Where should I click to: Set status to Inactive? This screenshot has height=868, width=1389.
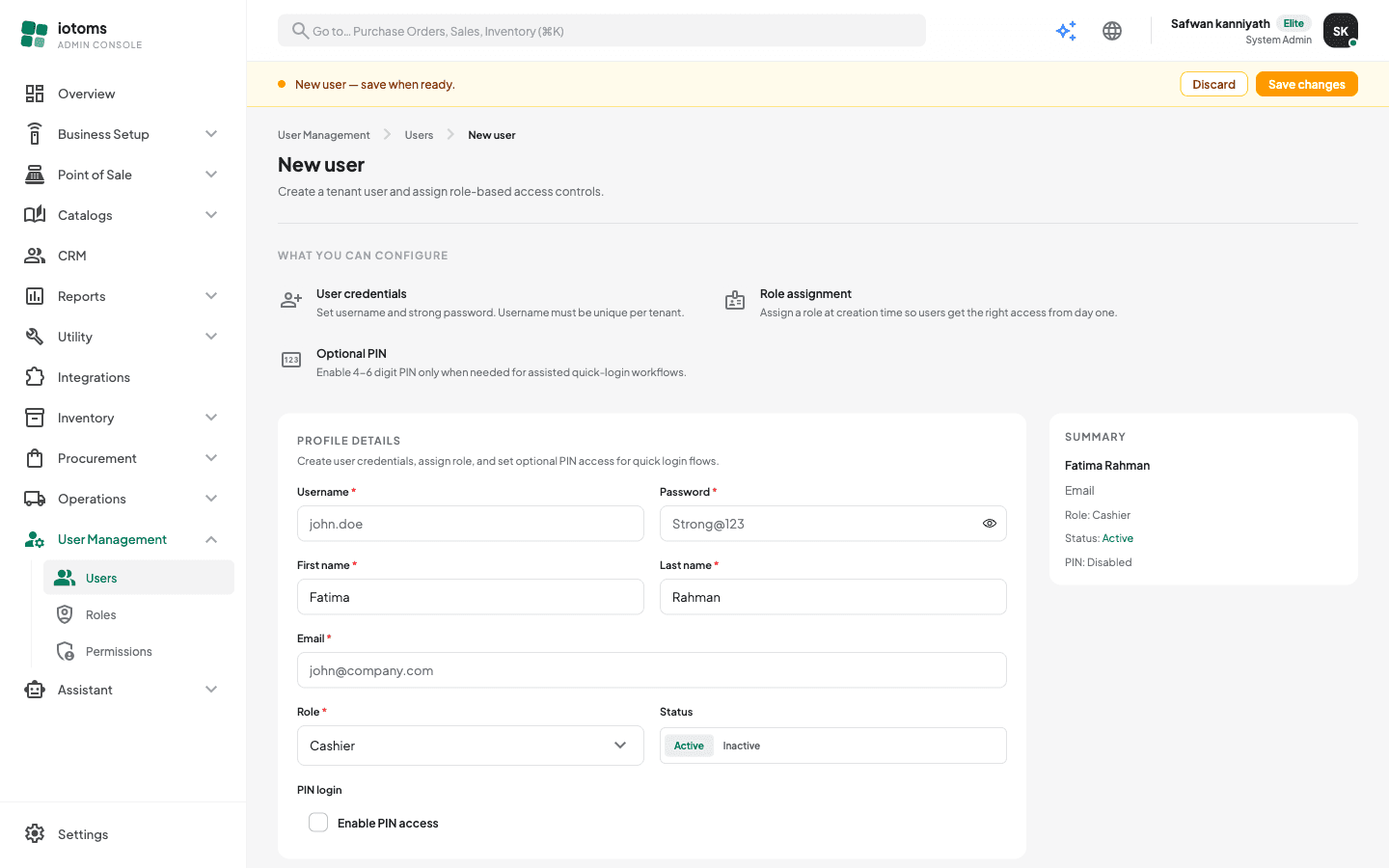pyautogui.click(x=741, y=746)
